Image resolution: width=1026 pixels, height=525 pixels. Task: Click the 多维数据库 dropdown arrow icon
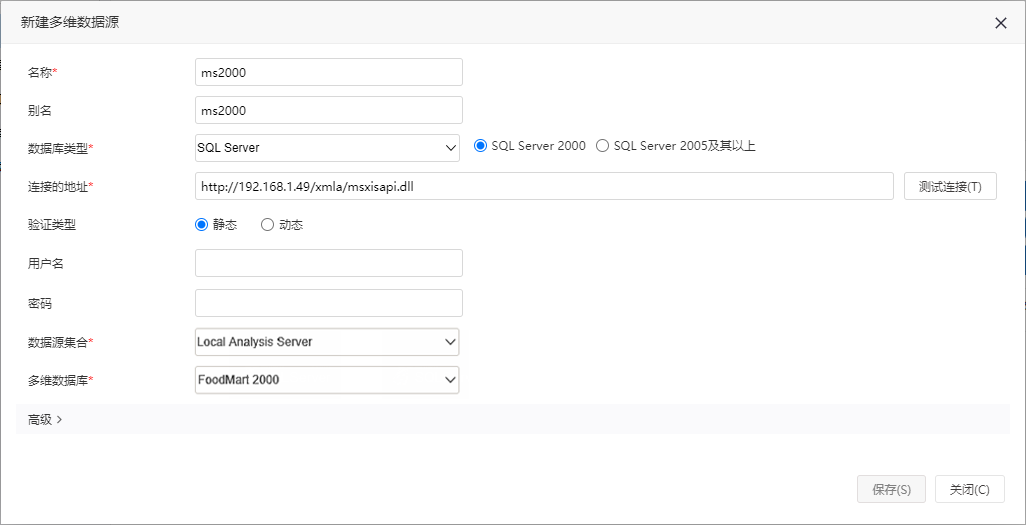[x=450, y=379]
